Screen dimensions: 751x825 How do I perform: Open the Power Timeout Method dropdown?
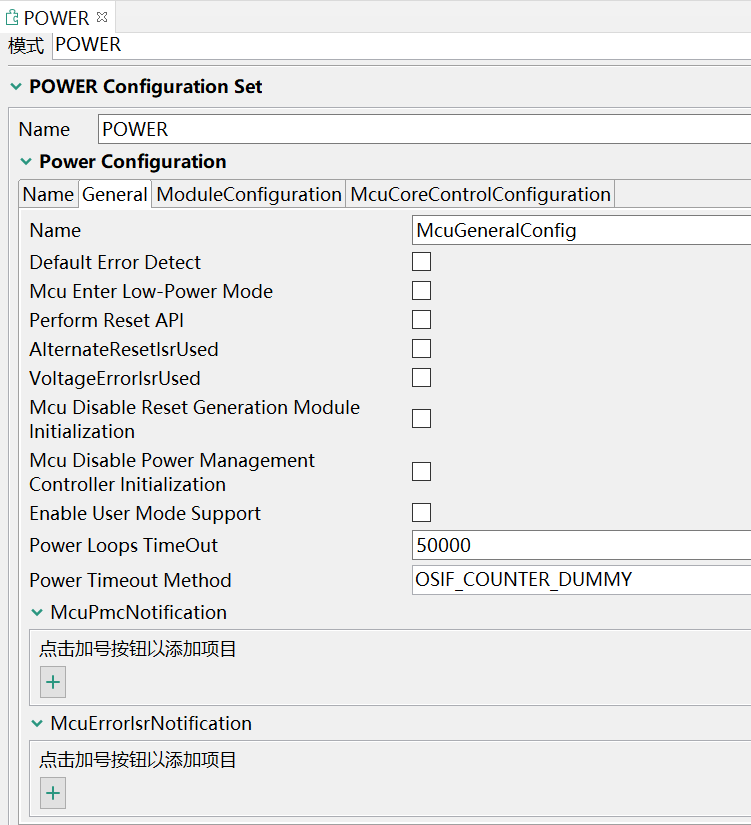tap(581, 580)
